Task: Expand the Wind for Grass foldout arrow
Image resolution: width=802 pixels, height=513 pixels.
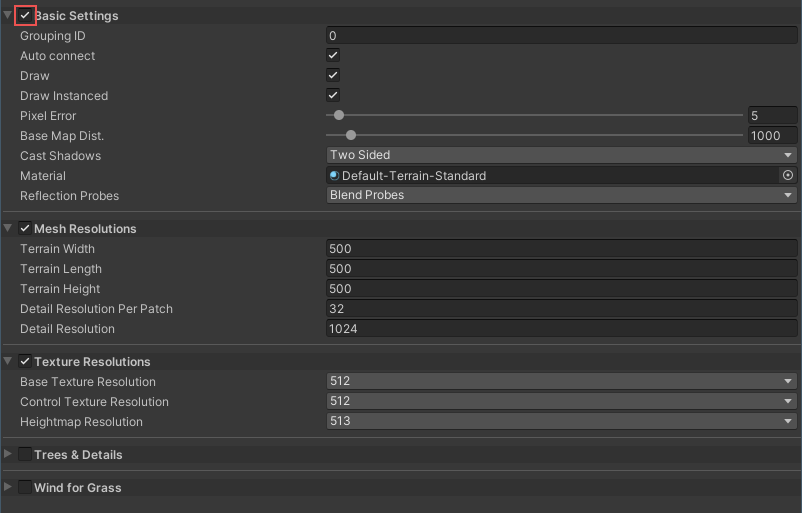Action: pyautogui.click(x=8, y=488)
